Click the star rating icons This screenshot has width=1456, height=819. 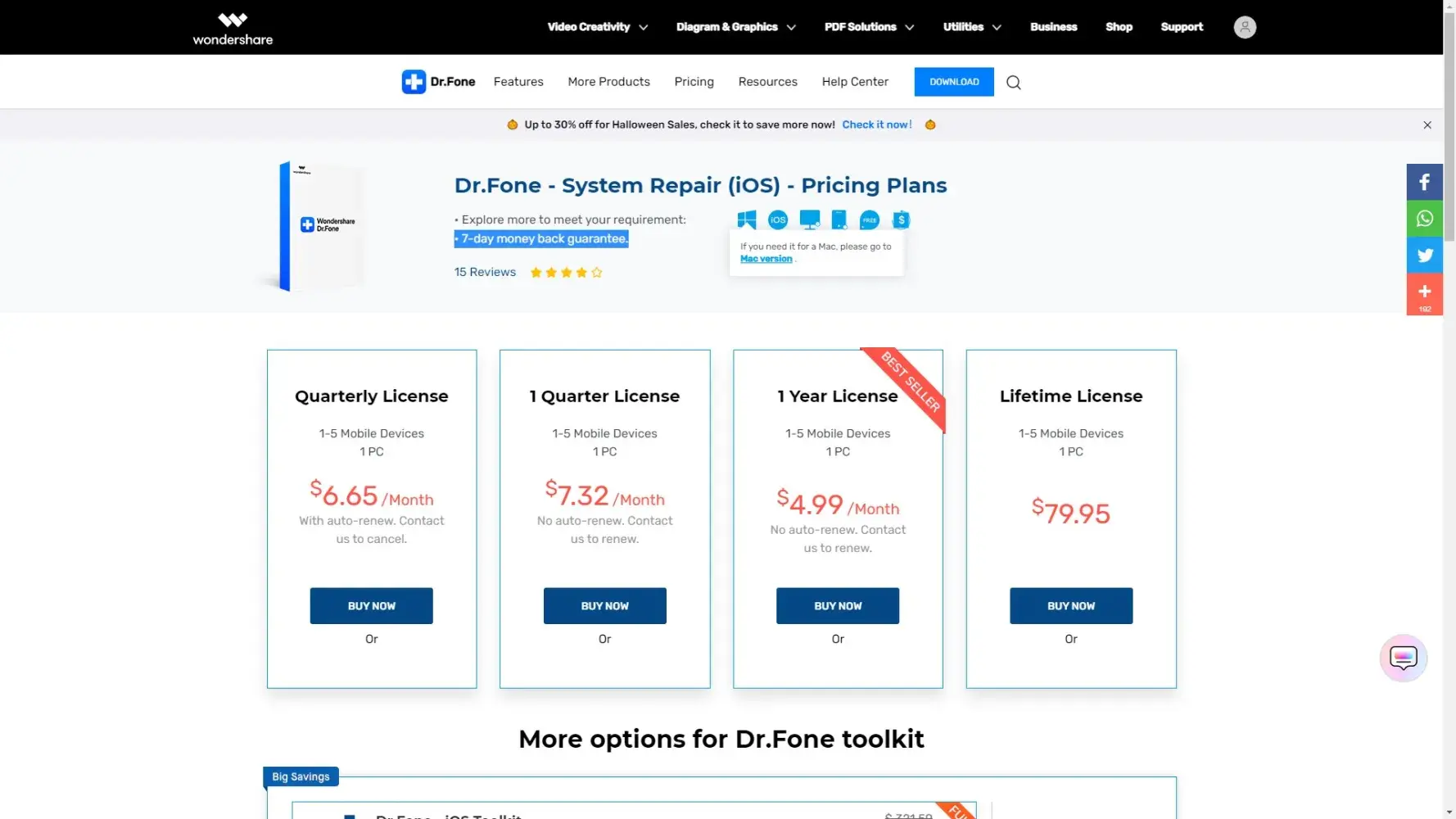[x=566, y=273]
